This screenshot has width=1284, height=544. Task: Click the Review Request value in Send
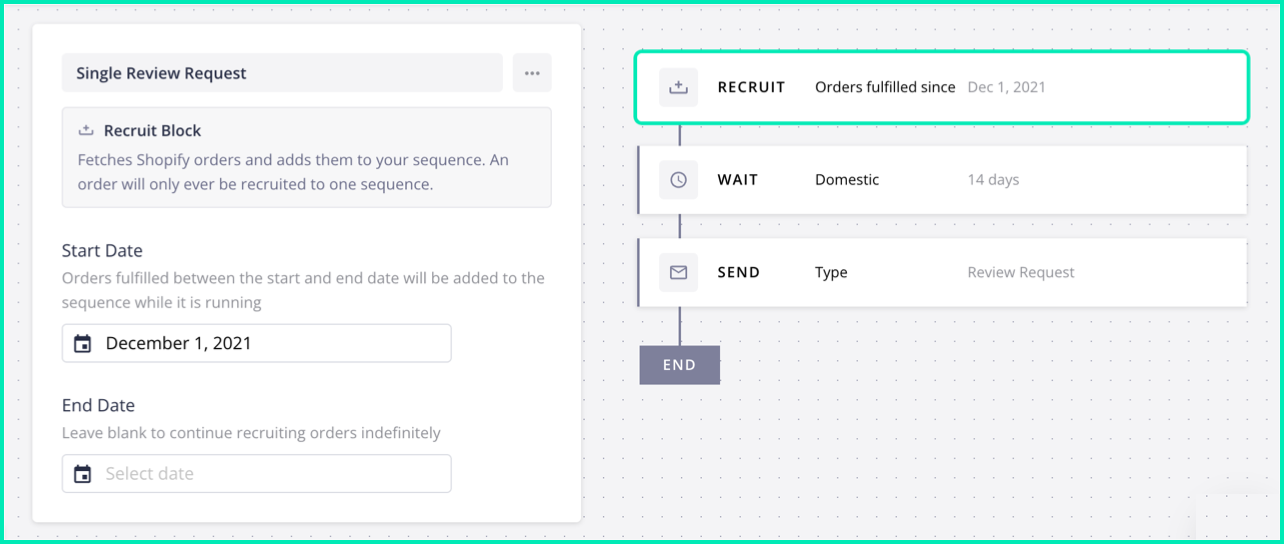click(x=1021, y=272)
